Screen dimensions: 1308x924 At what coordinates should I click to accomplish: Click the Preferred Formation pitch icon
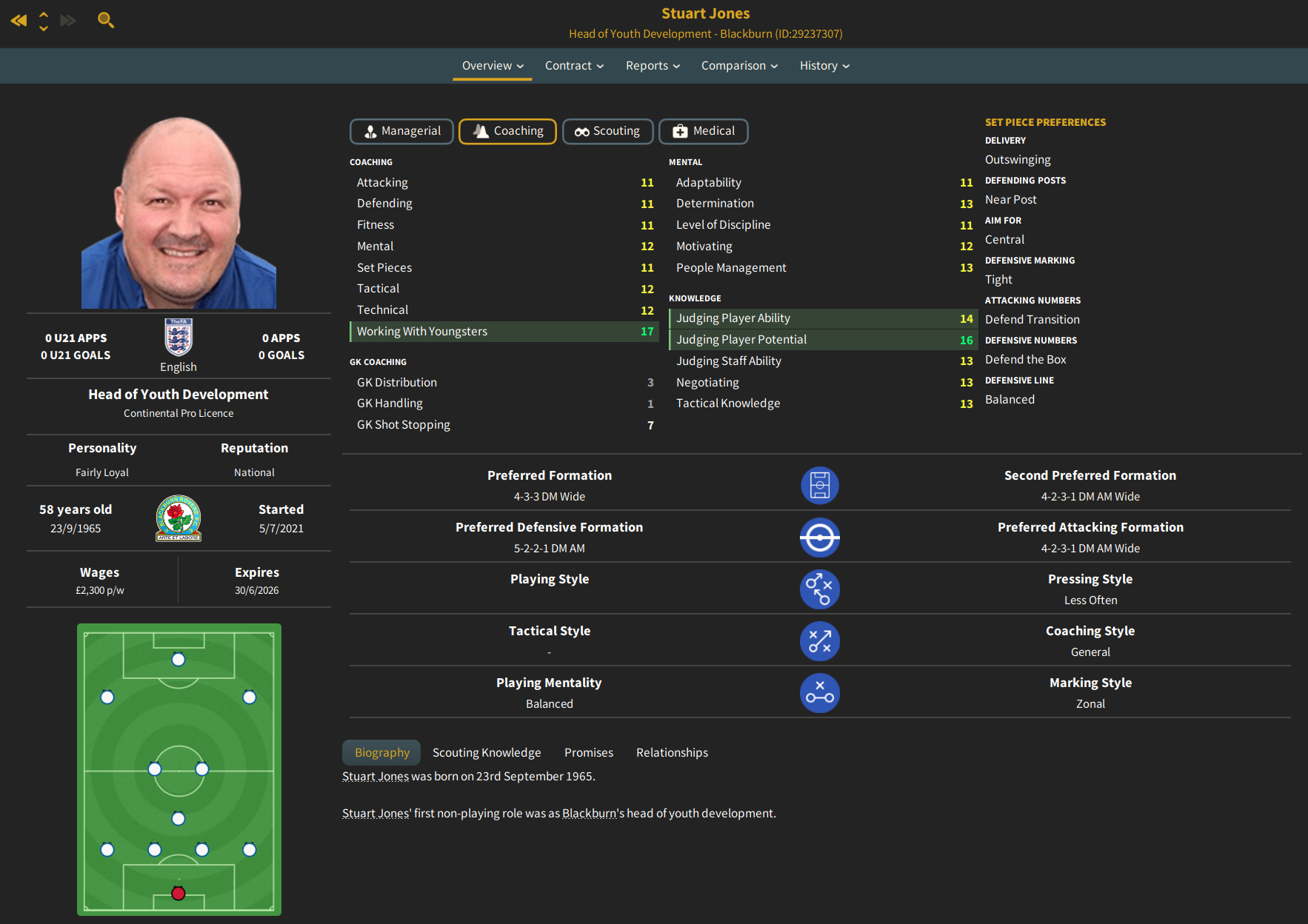point(820,486)
